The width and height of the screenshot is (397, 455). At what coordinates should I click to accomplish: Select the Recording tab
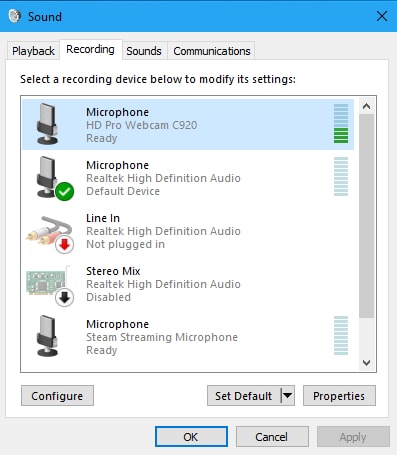(x=90, y=49)
